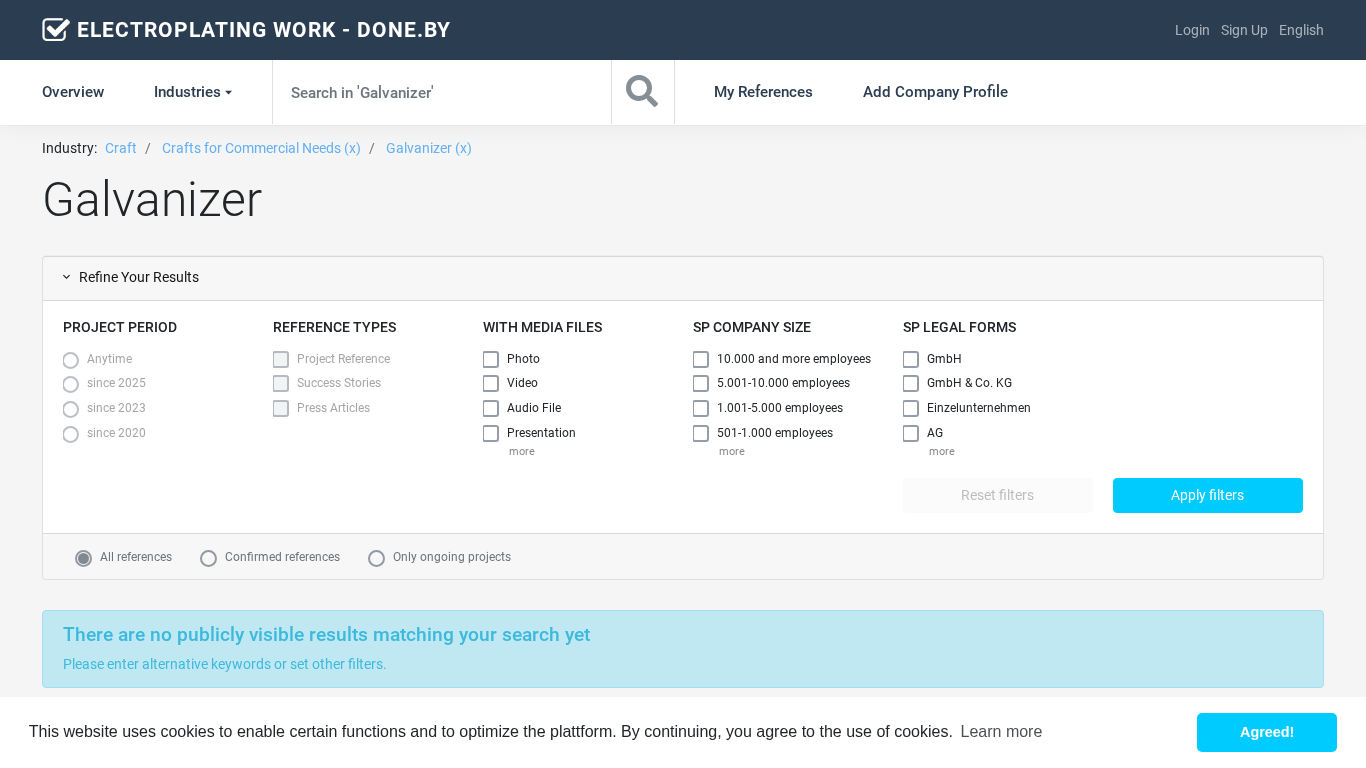Screen dimensions: 1366x768
Task: Select the since 2023 radio option
Action: [x=70, y=409]
